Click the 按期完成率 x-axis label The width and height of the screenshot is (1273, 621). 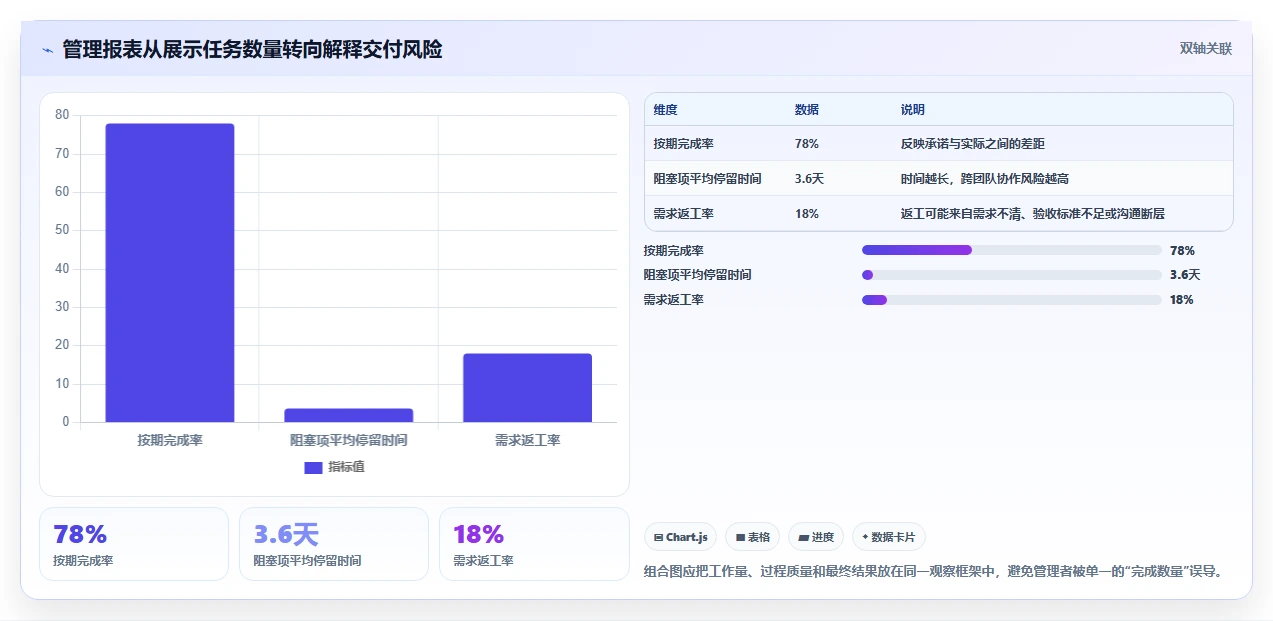point(170,440)
